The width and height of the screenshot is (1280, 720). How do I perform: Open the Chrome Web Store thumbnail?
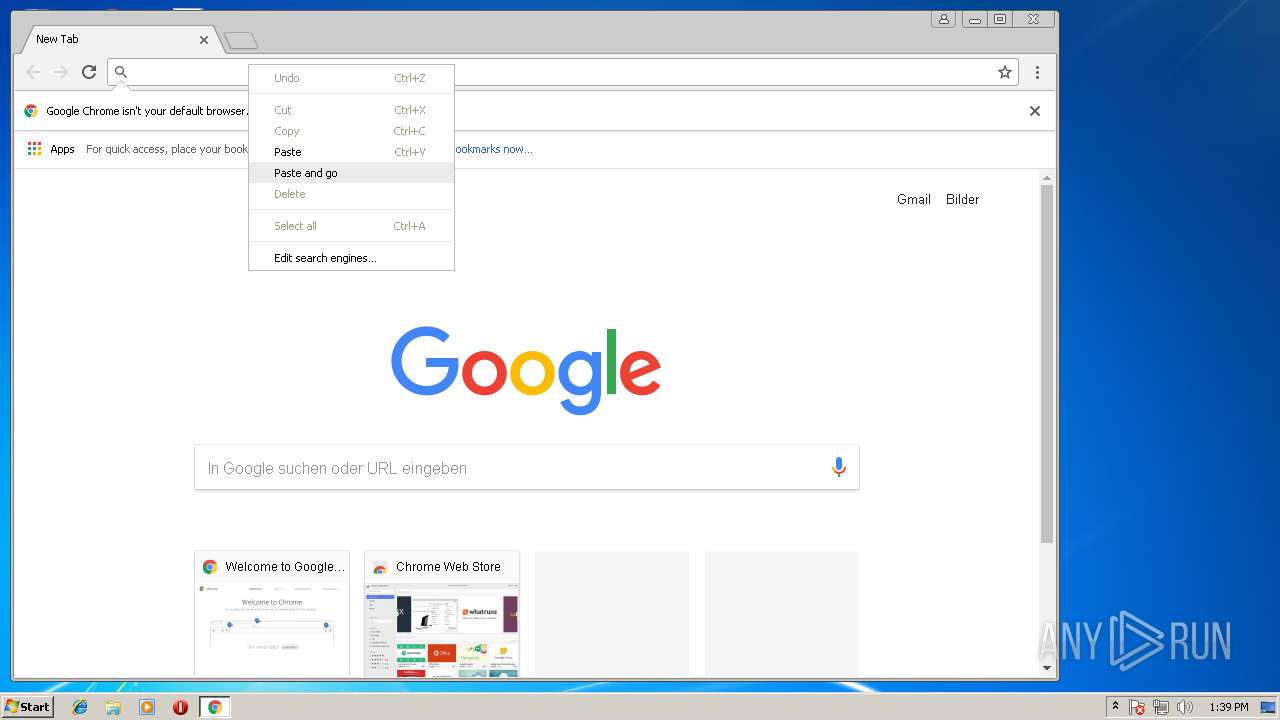(442, 614)
